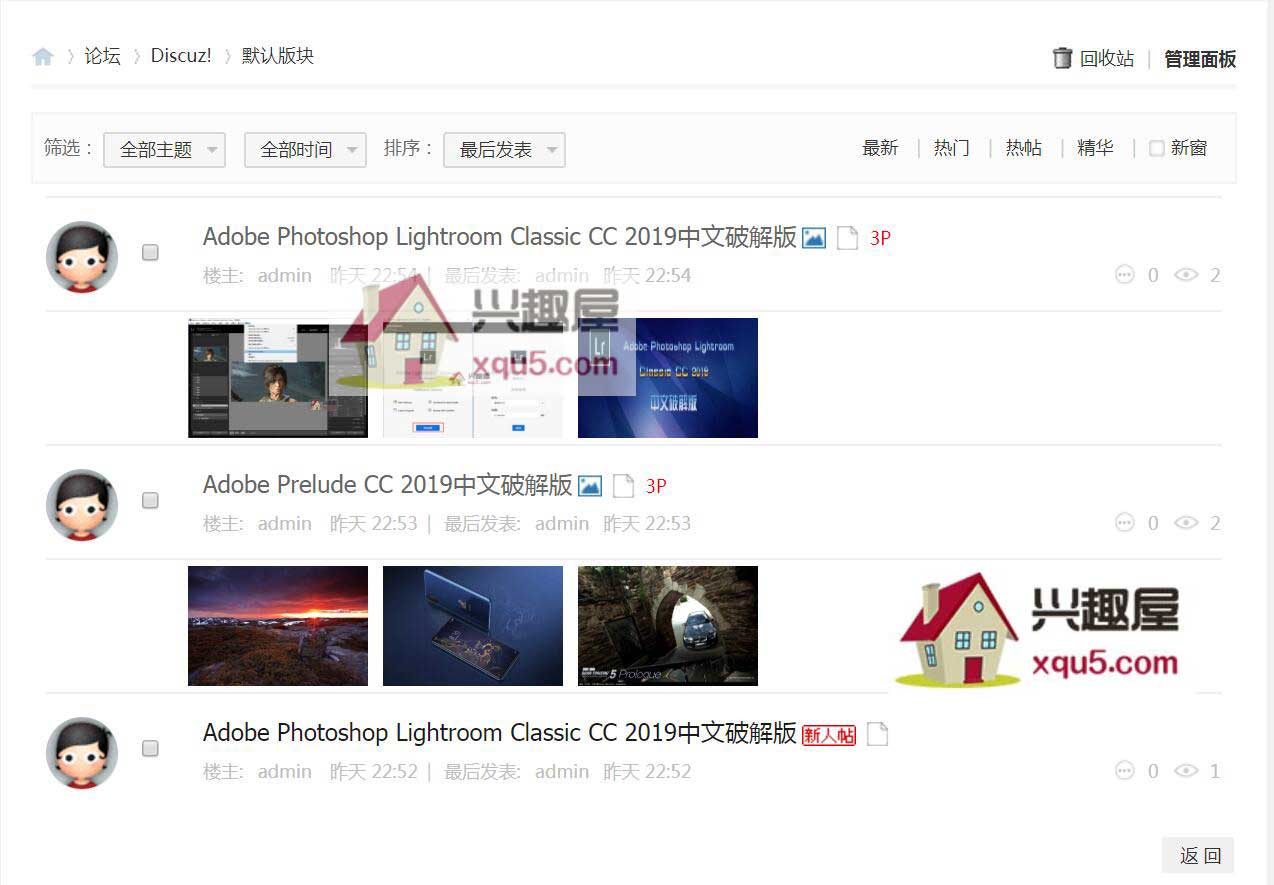
Task: Click the red 3P label on the Lightroom thread
Action: pyautogui.click(x=880, y=239)
